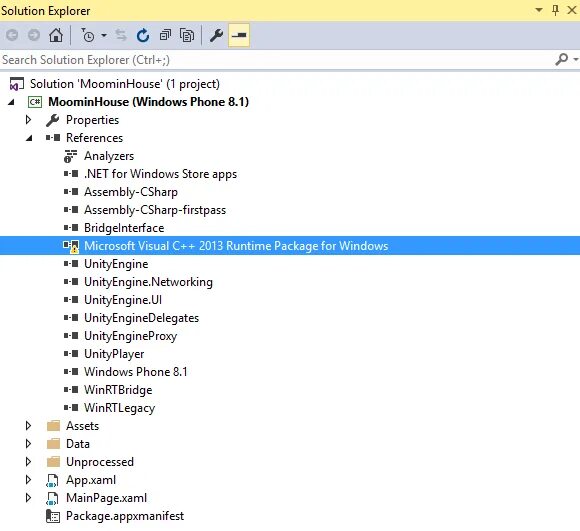Click the Assets folder icon
This screenshot has height=531, width=580.
click(x=53, y=426)
